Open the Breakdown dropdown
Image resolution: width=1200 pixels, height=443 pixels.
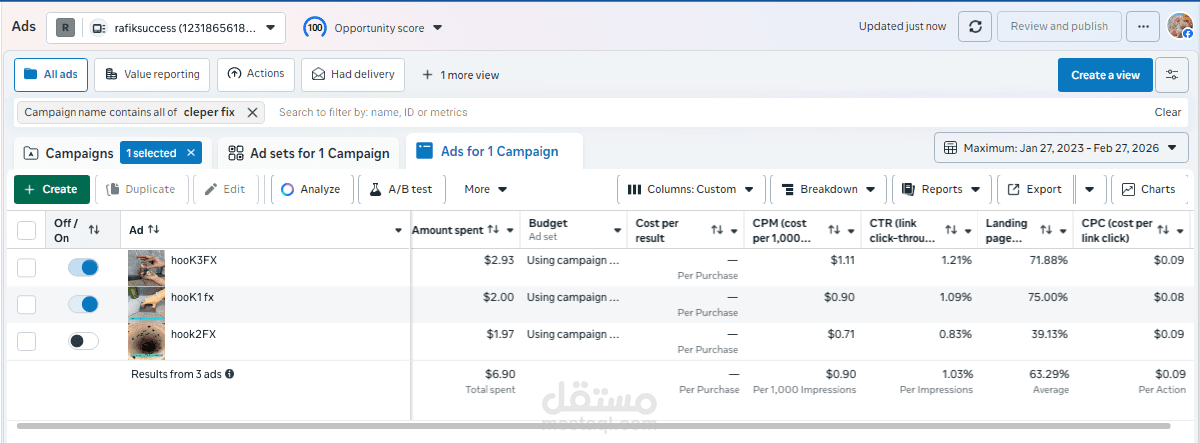coord(829,189)
